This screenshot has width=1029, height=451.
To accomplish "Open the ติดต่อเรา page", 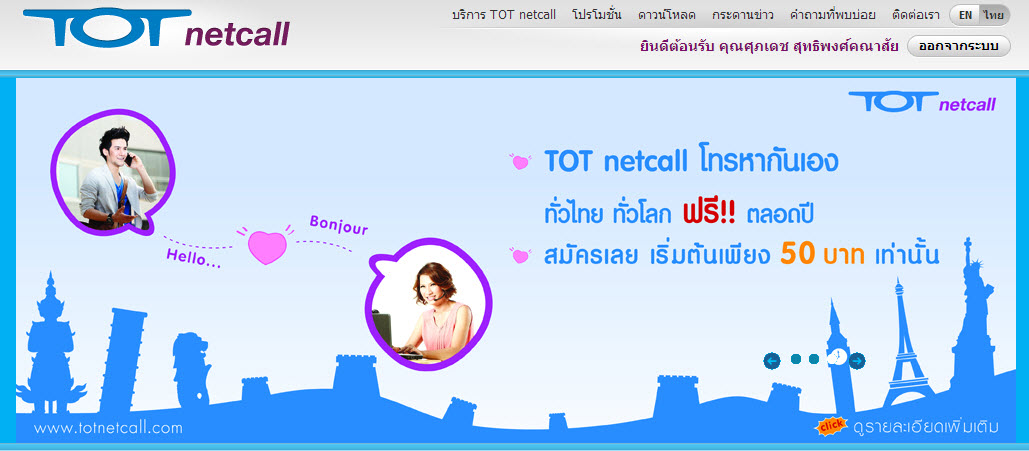I will click(x=916, y=14).
